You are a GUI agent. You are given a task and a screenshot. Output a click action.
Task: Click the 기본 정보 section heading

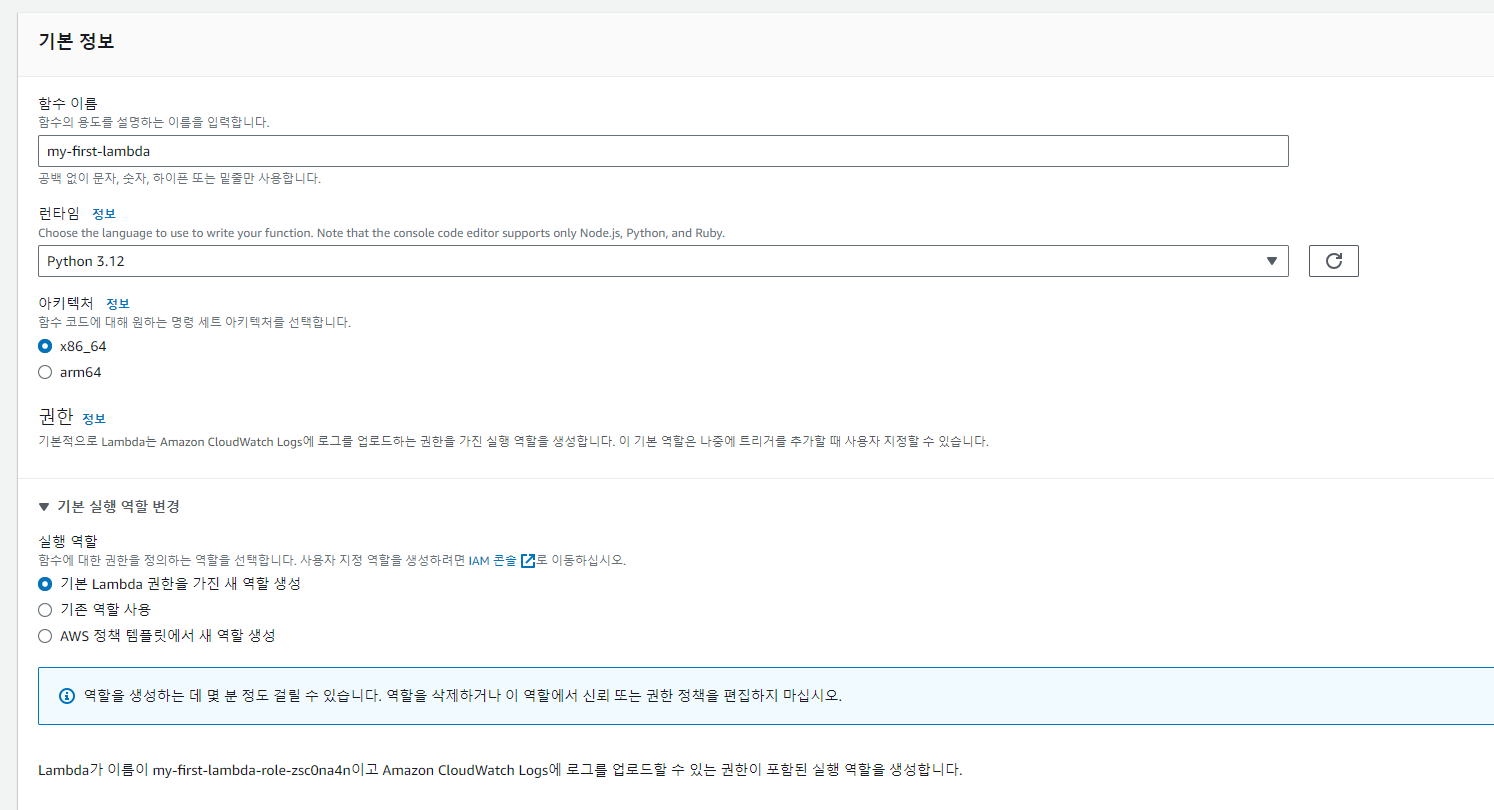click(76, 42)
